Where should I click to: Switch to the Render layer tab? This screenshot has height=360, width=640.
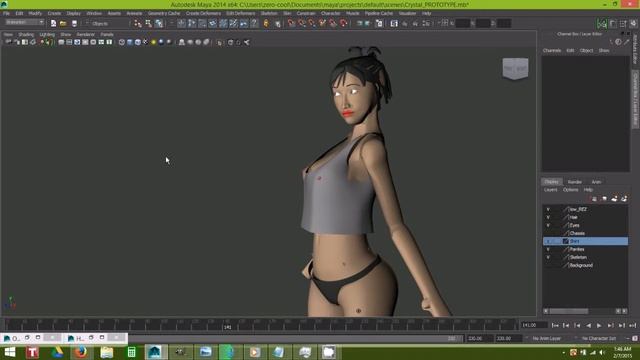point(575,182)
